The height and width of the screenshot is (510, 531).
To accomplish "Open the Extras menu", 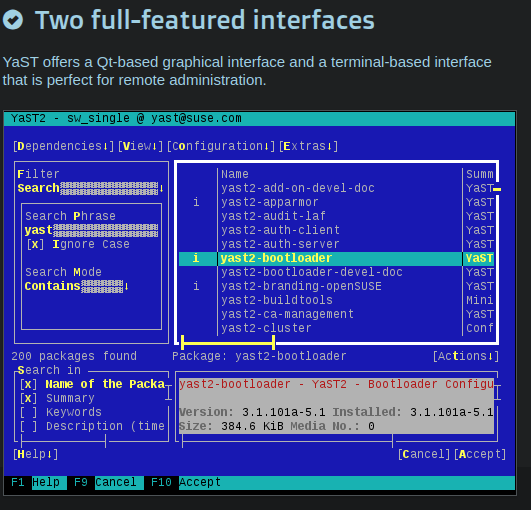I will point(308,146).
